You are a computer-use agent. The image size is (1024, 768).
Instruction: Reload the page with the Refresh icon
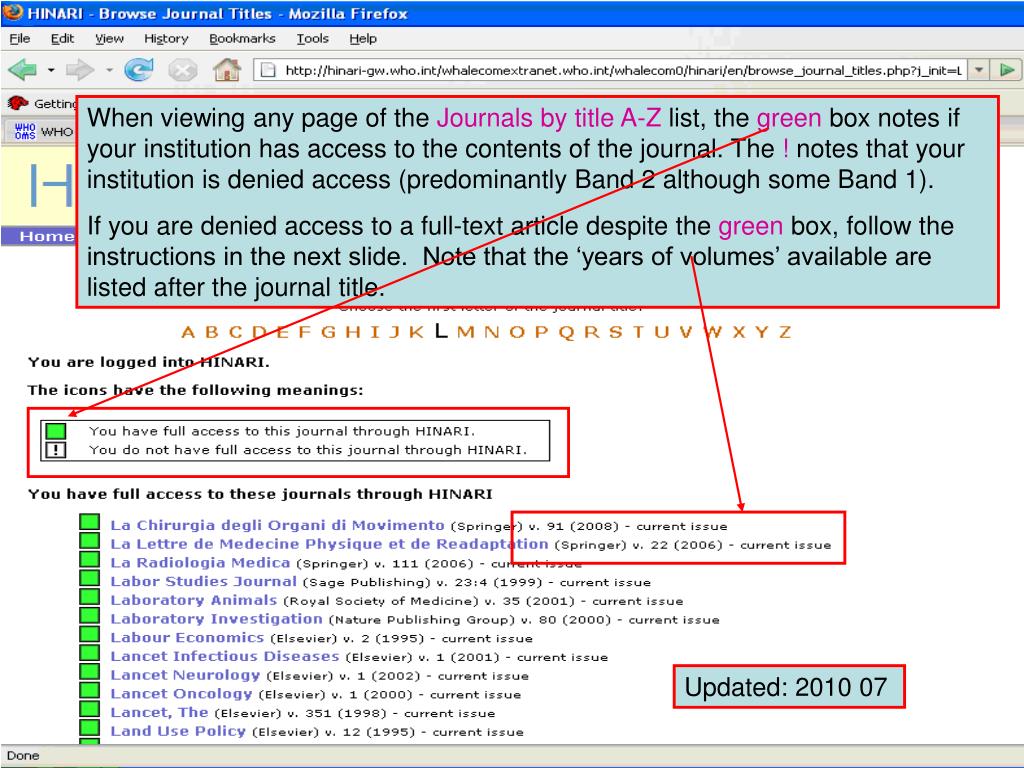click(138, 69)
